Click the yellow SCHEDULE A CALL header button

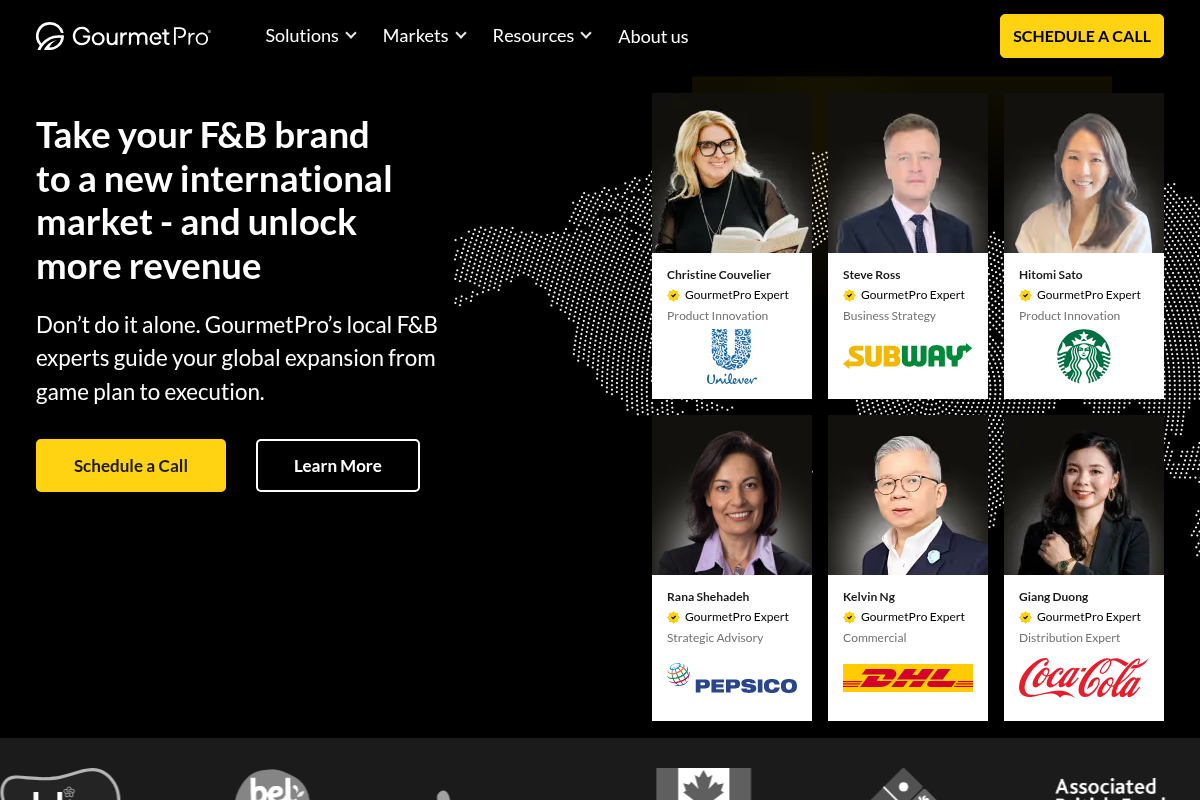1082,36
